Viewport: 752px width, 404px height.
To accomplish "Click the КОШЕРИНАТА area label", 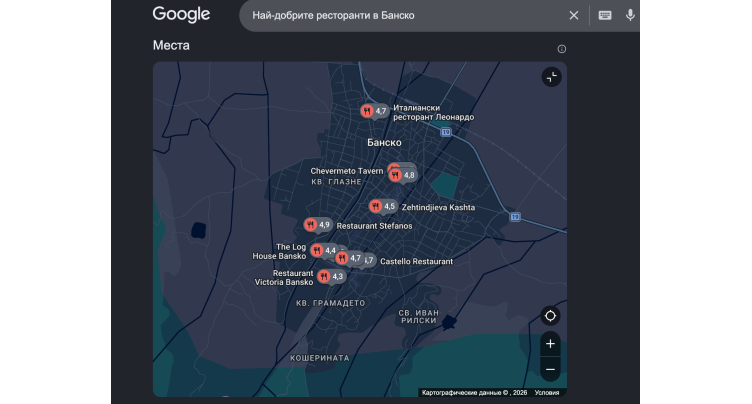I will click(319, 358).
